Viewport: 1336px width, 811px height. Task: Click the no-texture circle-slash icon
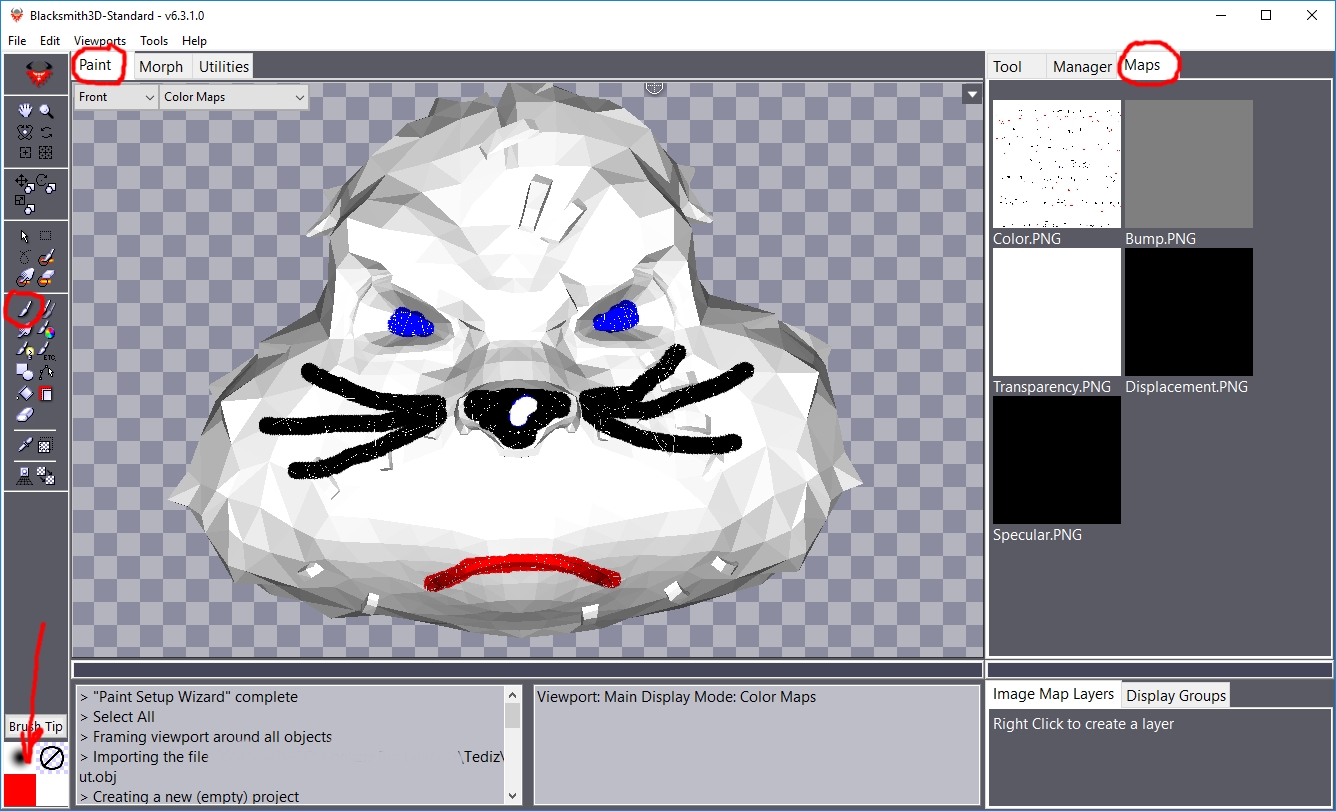(x=52, y=759)
